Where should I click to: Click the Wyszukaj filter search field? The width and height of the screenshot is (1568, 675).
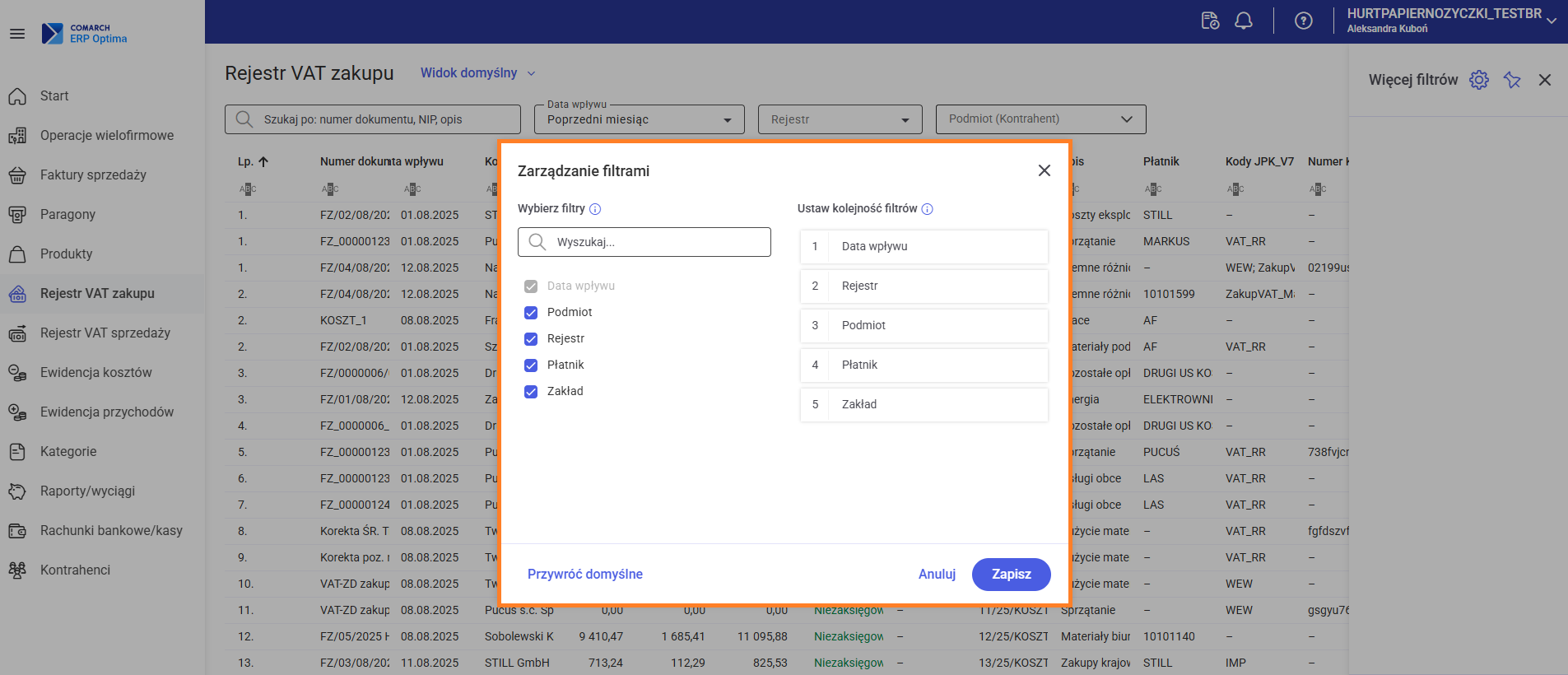point(644,242)
